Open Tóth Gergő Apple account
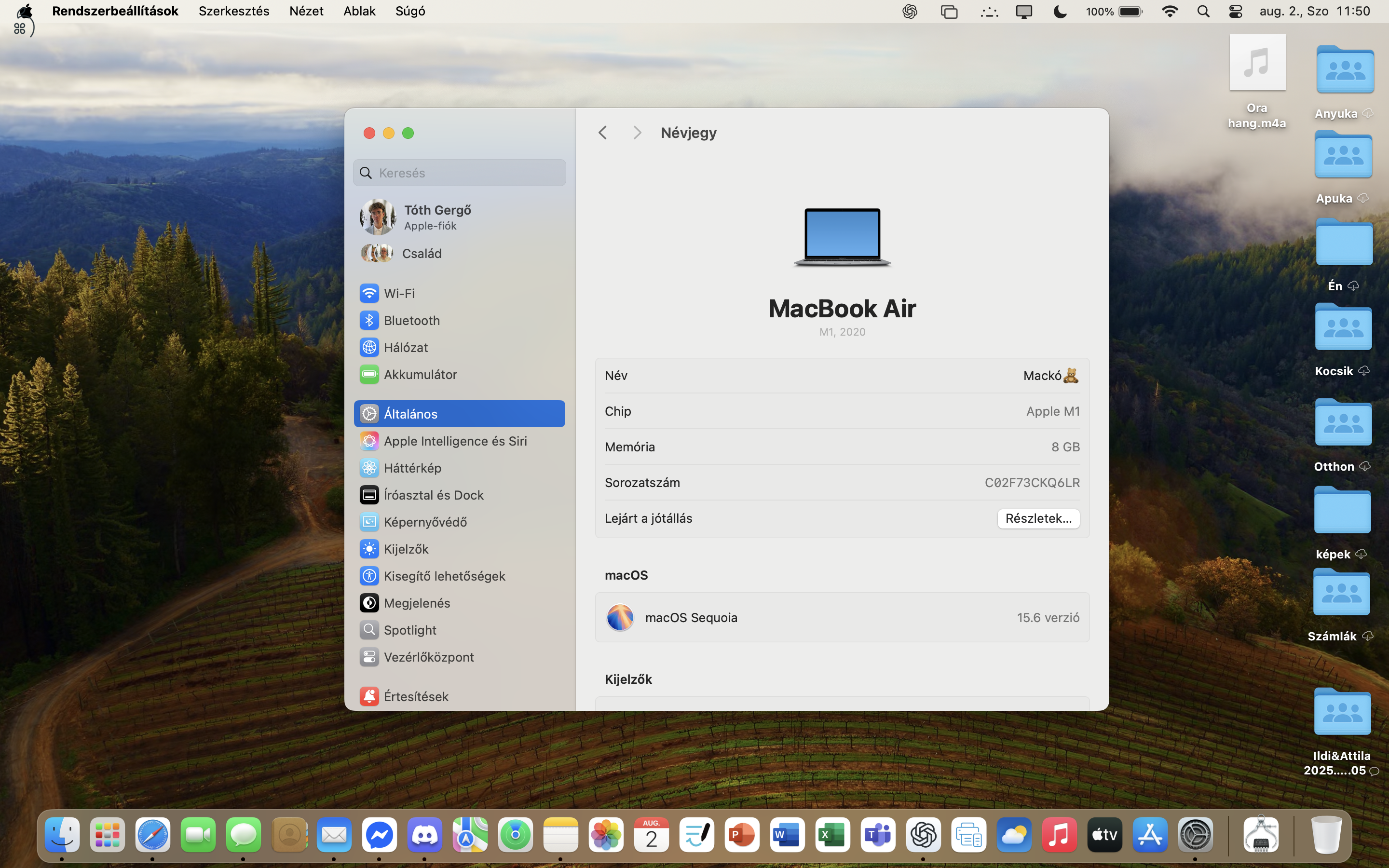The width and height of the screenshot is (1389, 868). coord(459,217)
